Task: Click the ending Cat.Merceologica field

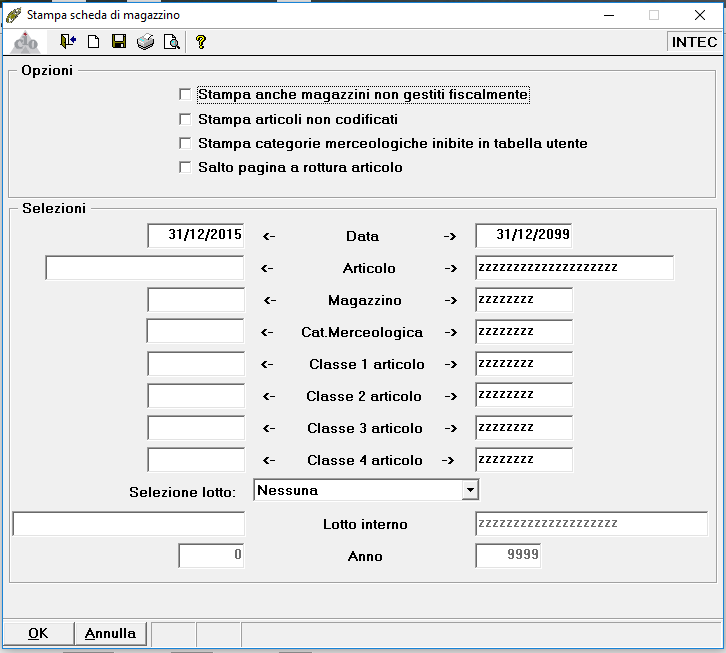Action: (524, 332)
